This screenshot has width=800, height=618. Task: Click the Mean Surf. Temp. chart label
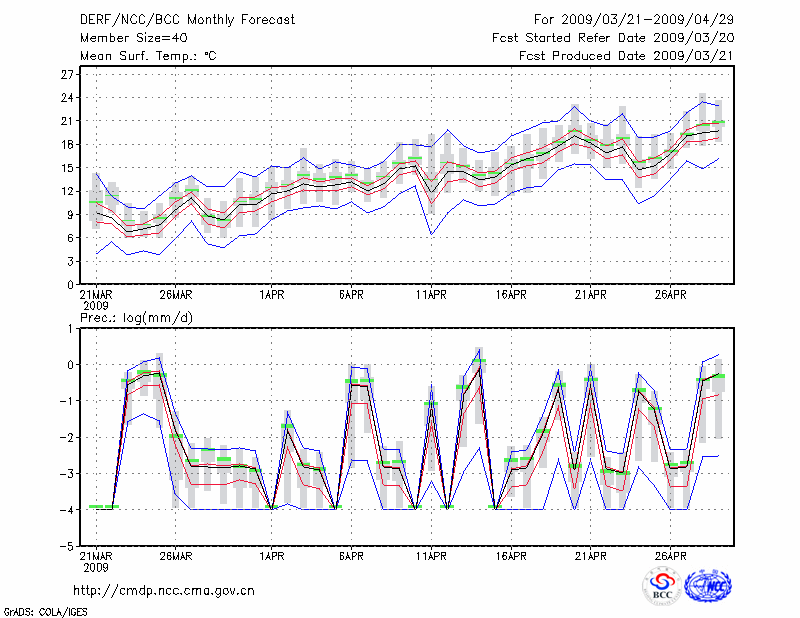coord(147,56)
